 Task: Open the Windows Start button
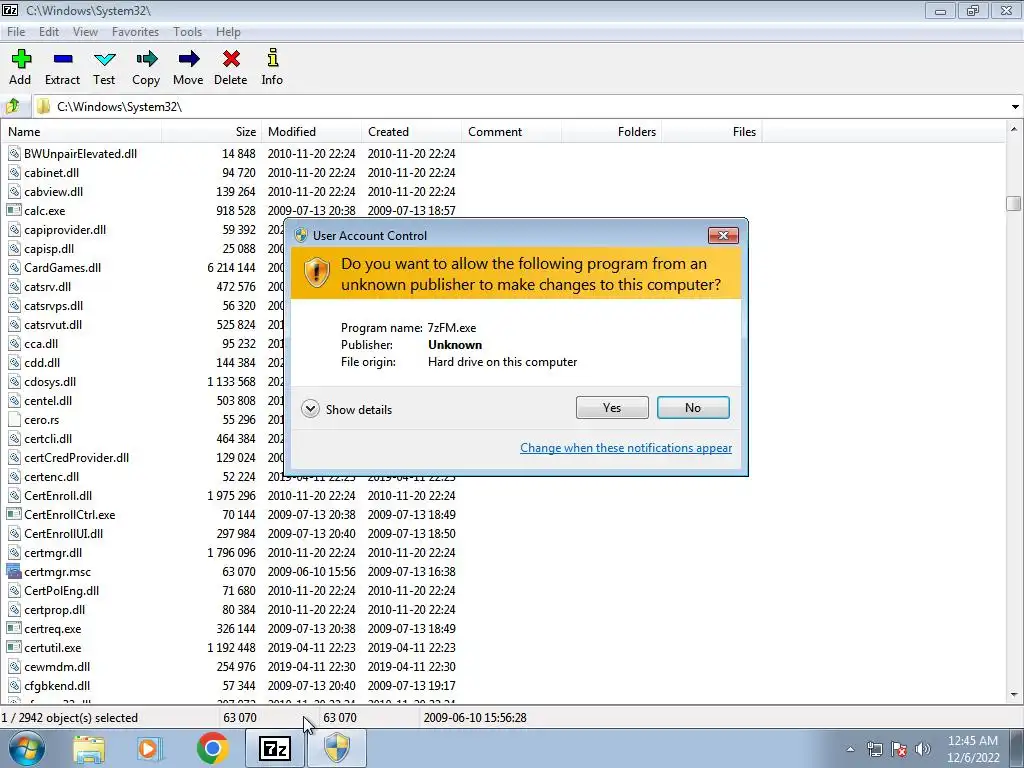pyautogui.click(x=27, y=748)
